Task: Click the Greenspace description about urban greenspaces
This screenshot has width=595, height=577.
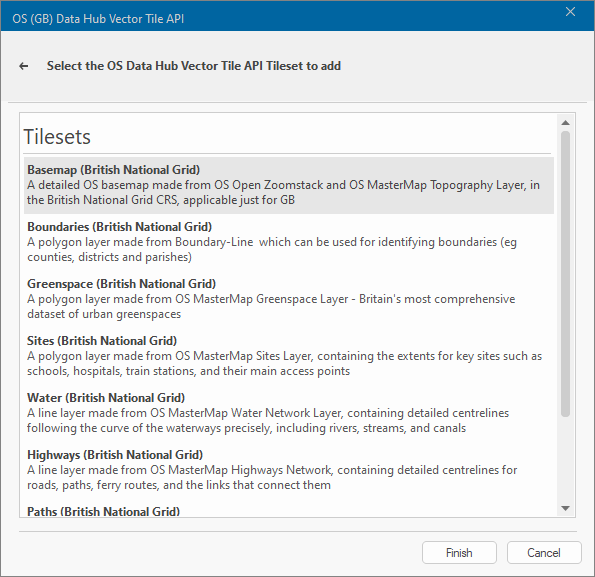Action: tap(271, 307)
